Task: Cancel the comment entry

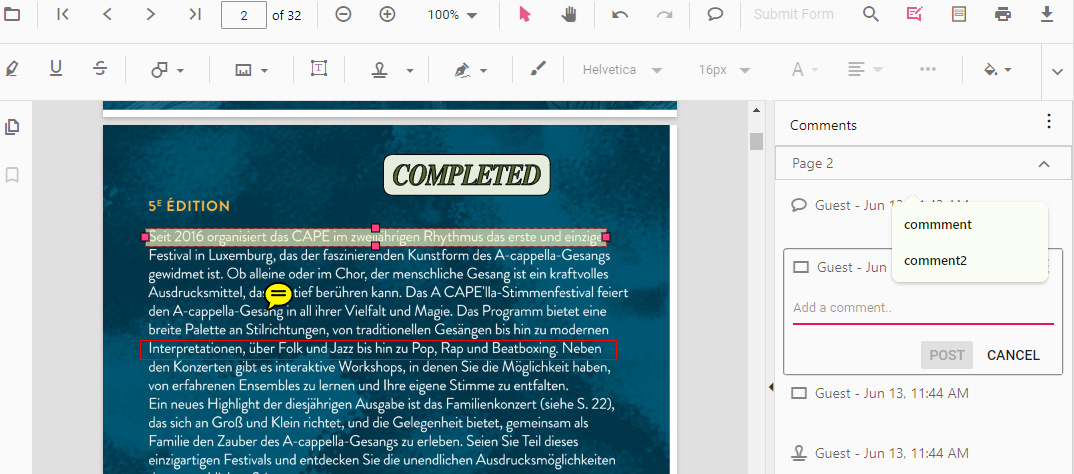Action: tap(1013, 355)
